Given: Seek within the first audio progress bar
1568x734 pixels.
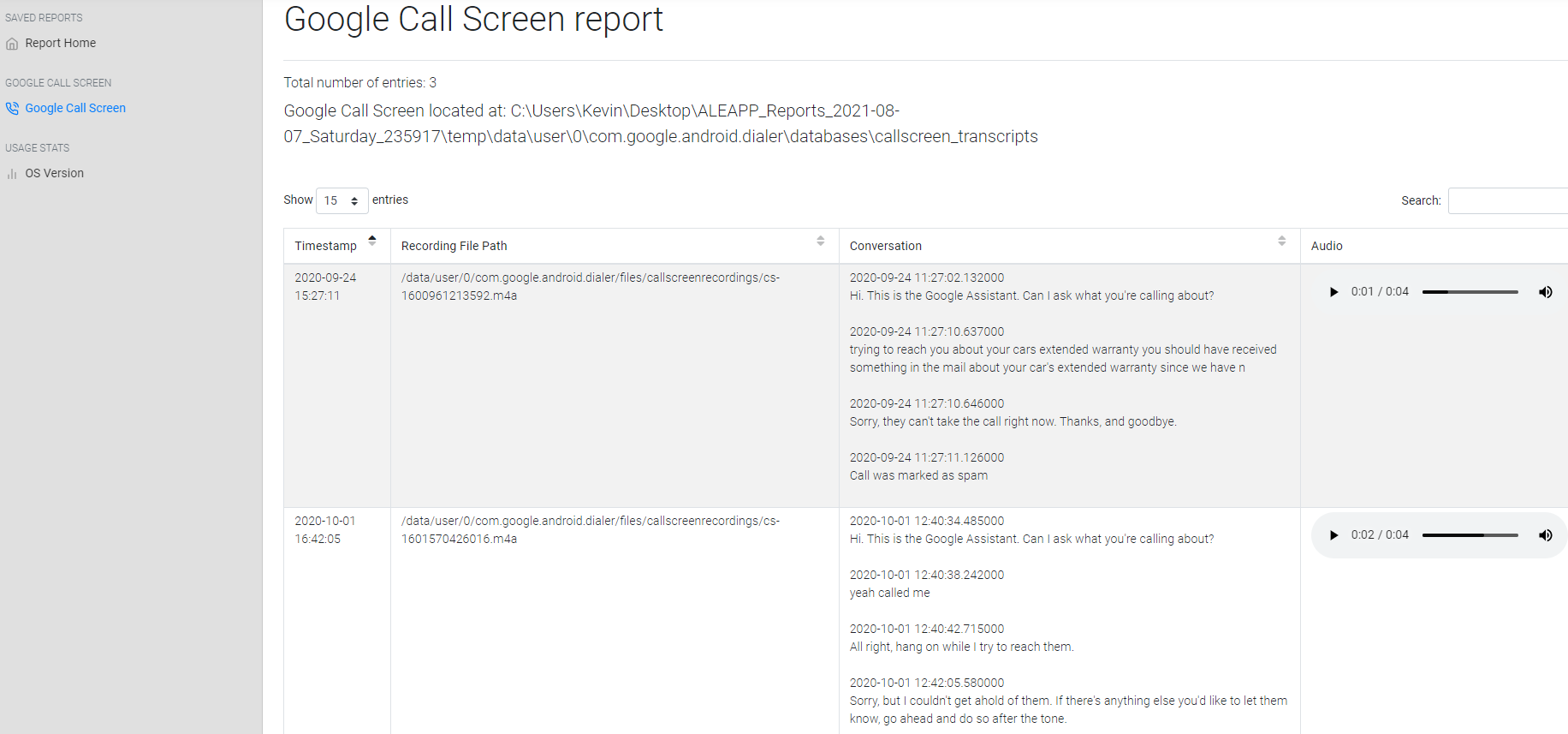Looking at the screenshot, I should point(1470,292).
